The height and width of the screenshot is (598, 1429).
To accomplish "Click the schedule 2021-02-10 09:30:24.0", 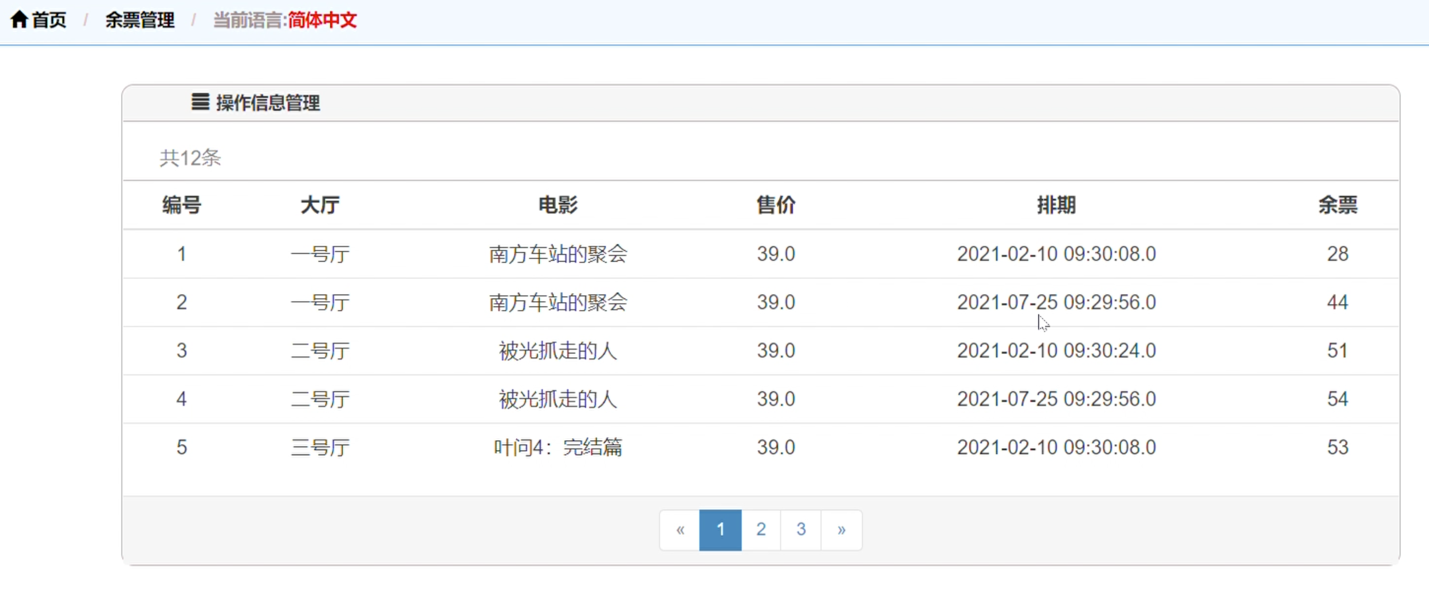I will pos(1056,351).
